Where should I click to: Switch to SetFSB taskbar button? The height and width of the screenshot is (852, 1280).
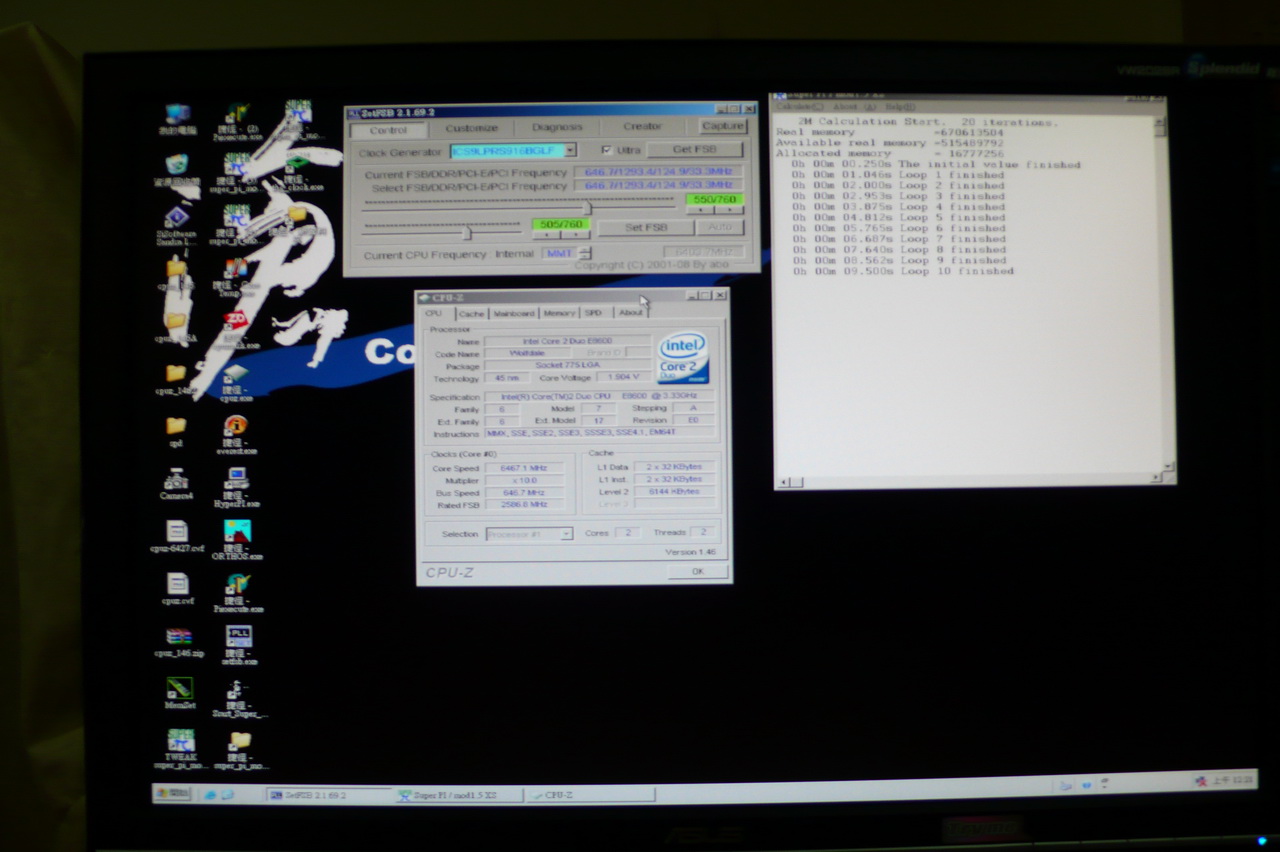click(x=328, y=796)
